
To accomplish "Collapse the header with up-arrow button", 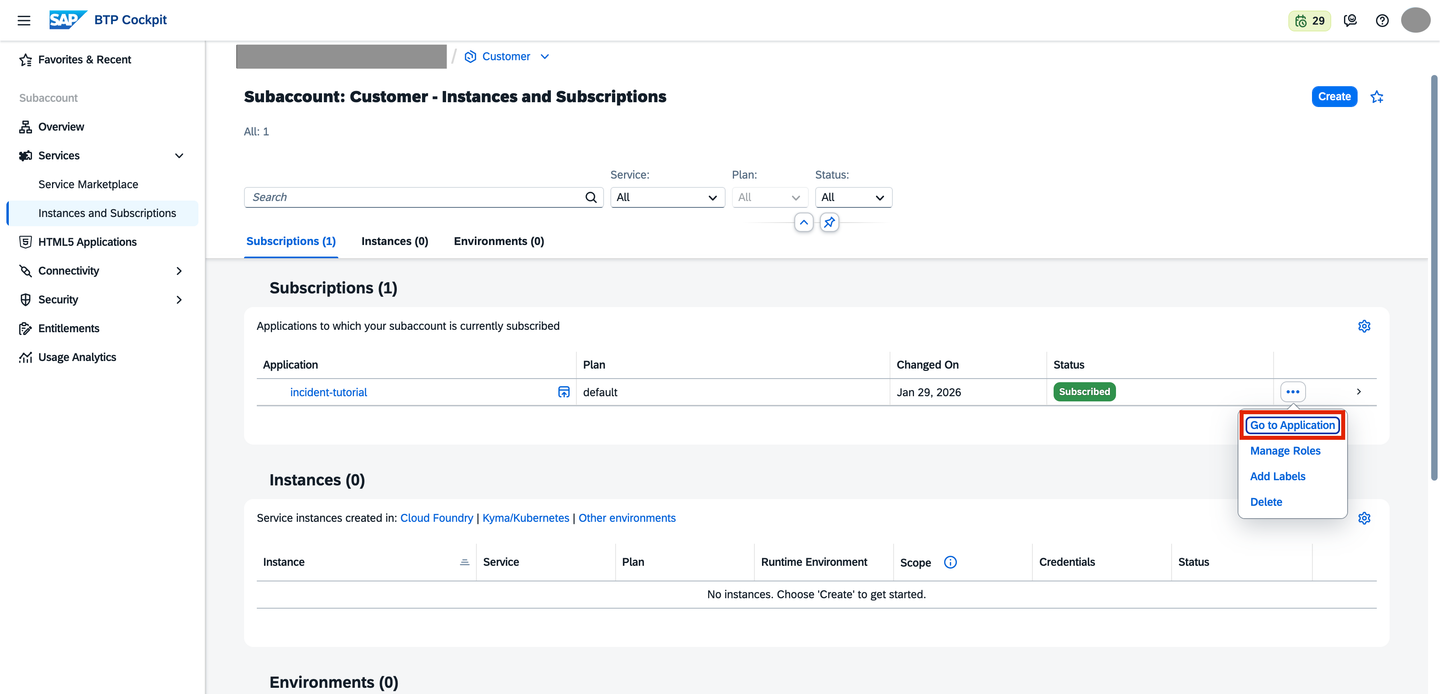I will point(803,223).
